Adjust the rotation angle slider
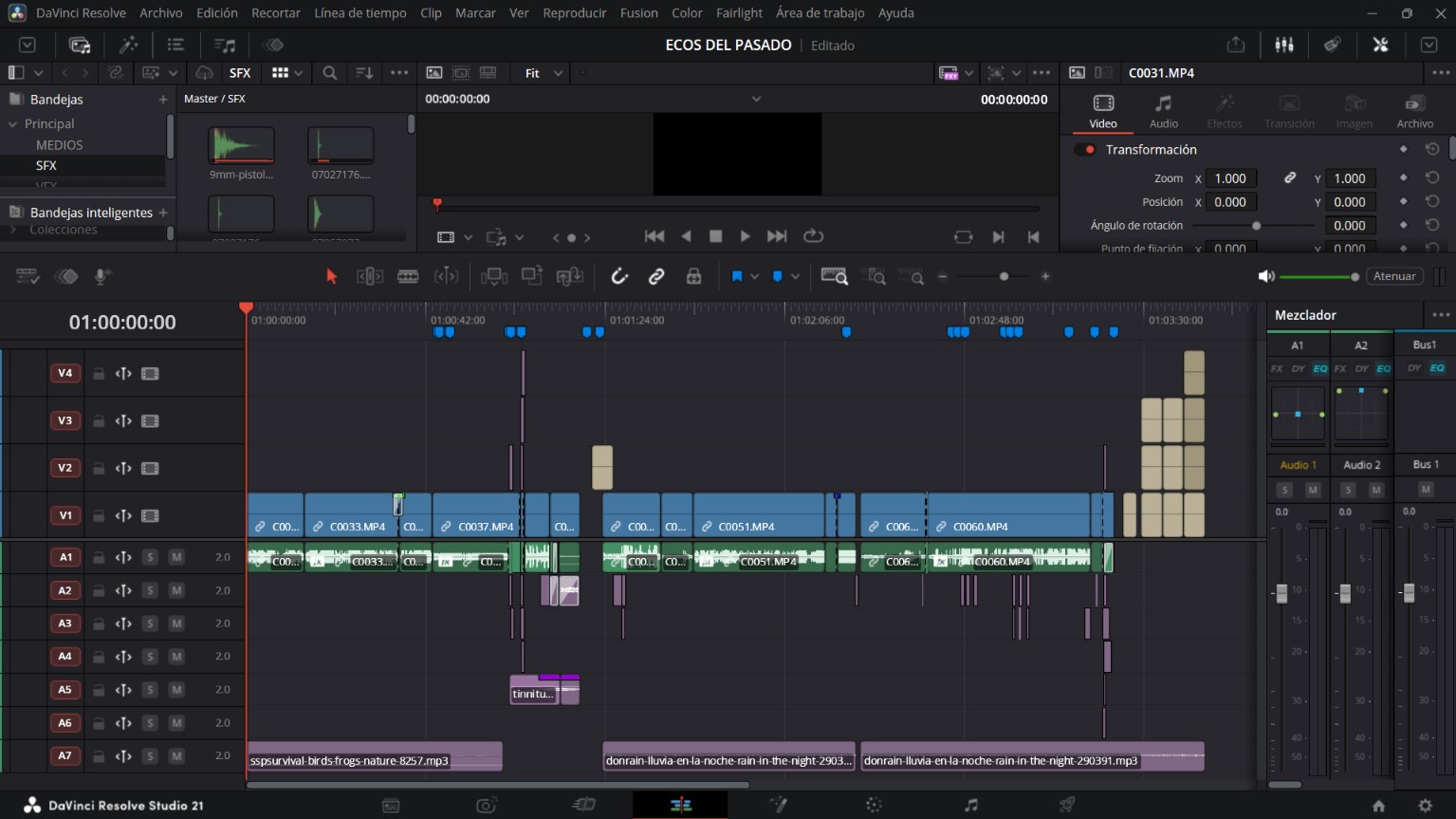 click(1254, 226)
